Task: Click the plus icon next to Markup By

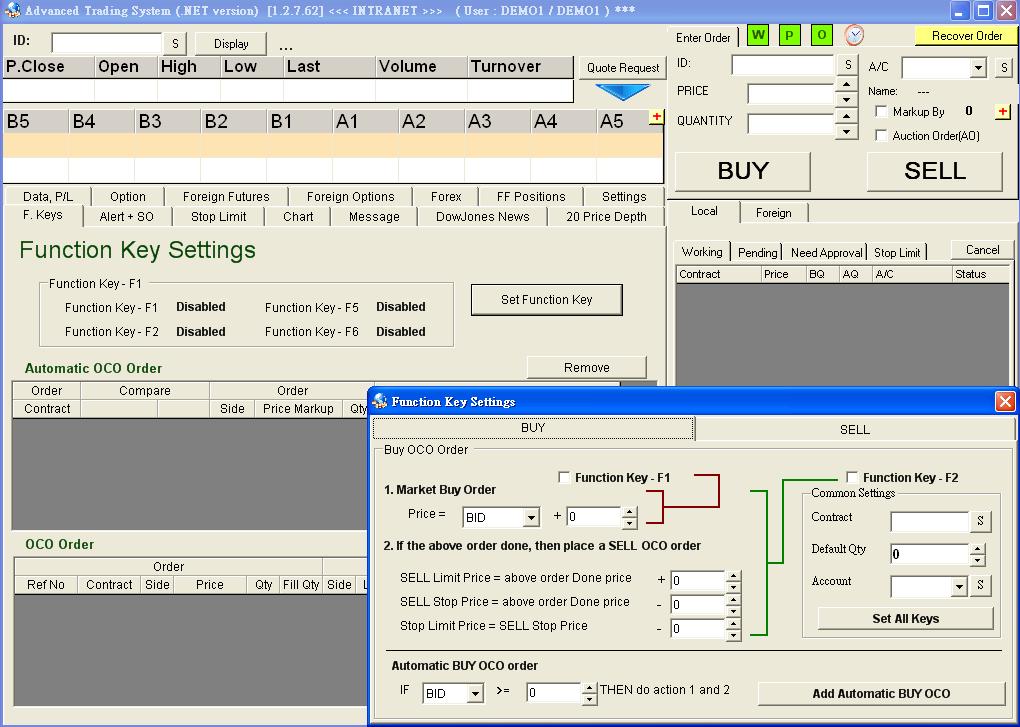Action: [x=1002, y=111]
